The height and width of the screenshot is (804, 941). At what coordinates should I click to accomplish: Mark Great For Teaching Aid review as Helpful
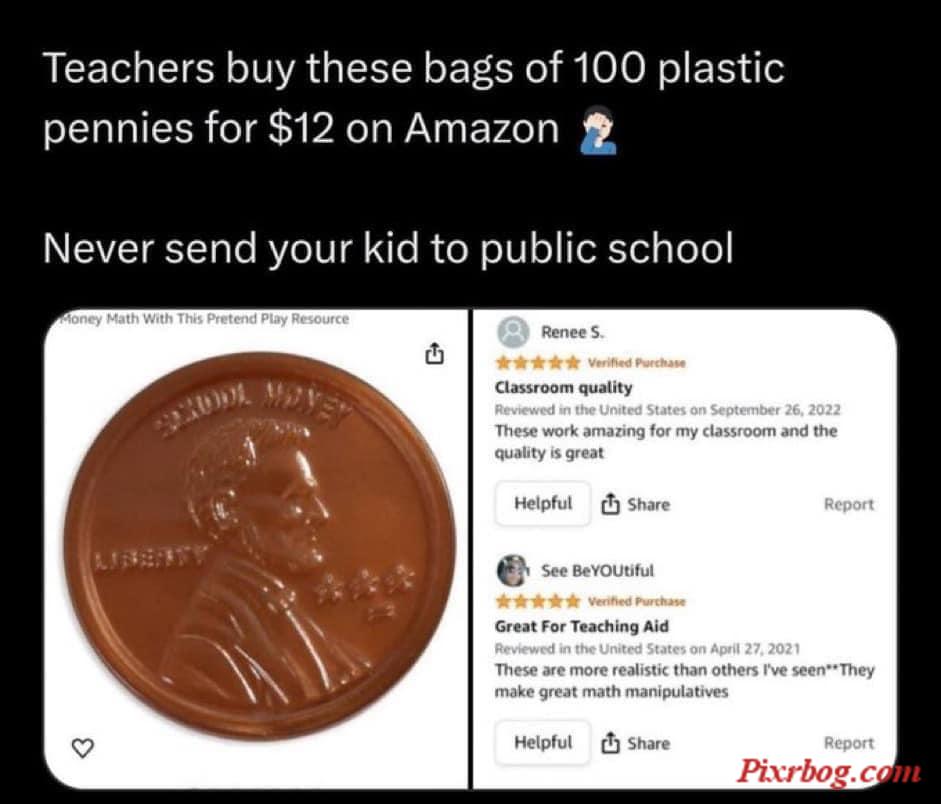(x=543, y=742)
